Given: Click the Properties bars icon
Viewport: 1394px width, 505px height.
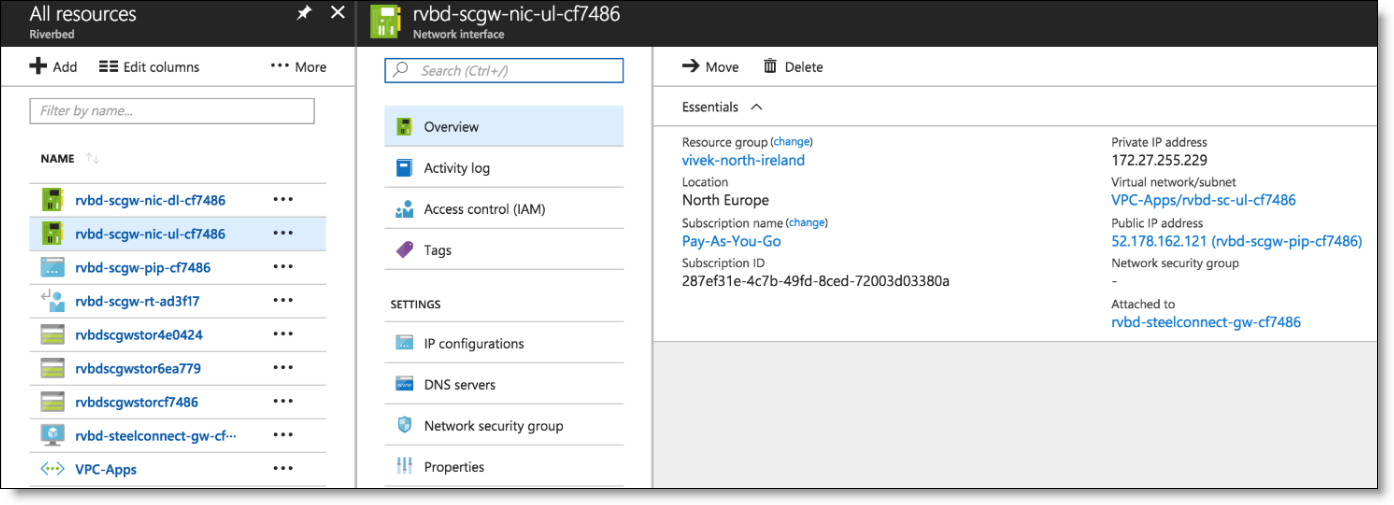Looking at the screenshot, I should click(x=405, y=466).
